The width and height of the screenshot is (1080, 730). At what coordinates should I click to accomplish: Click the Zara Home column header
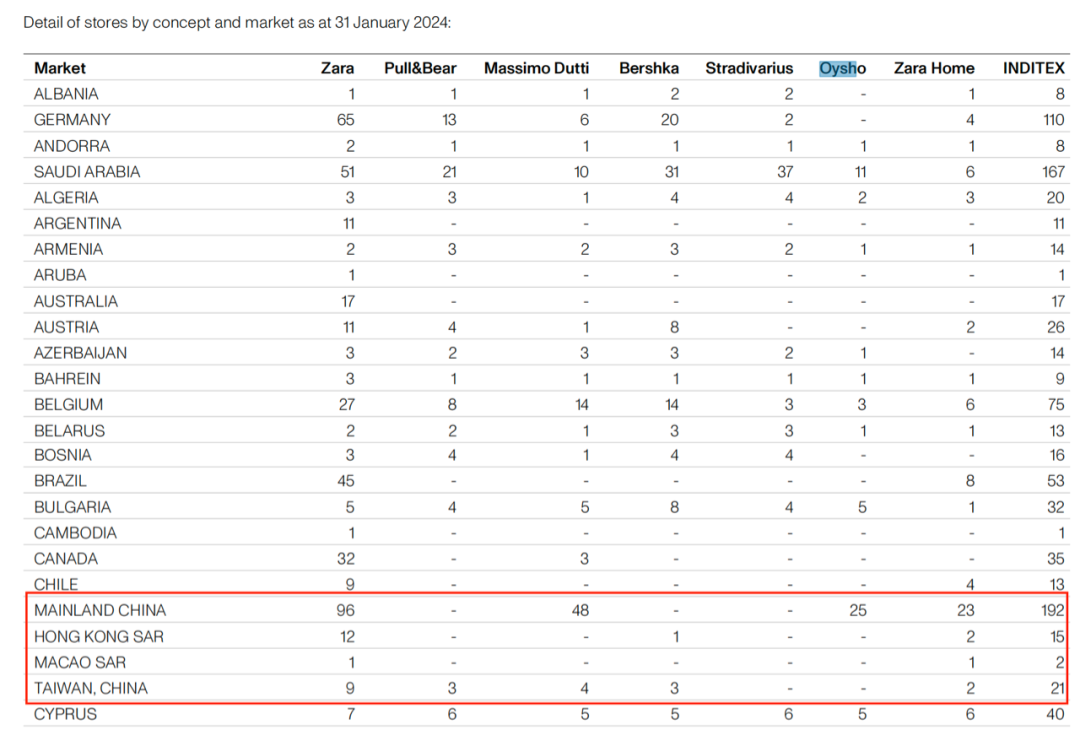coord(933,68)
